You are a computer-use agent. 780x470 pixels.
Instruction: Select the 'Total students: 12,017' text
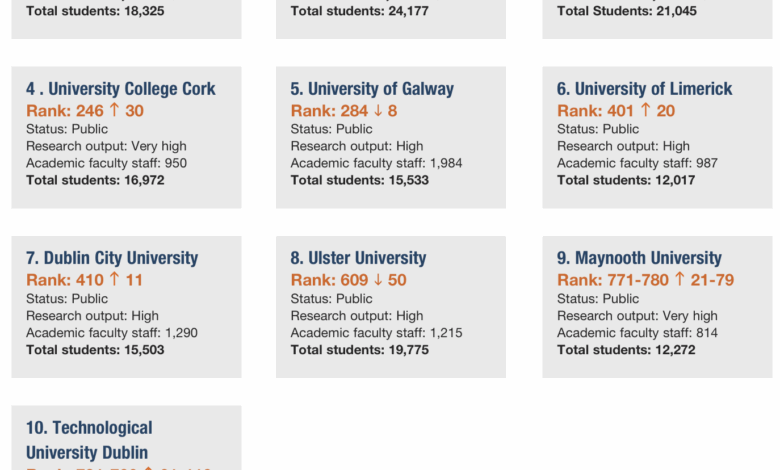[626, 180]
